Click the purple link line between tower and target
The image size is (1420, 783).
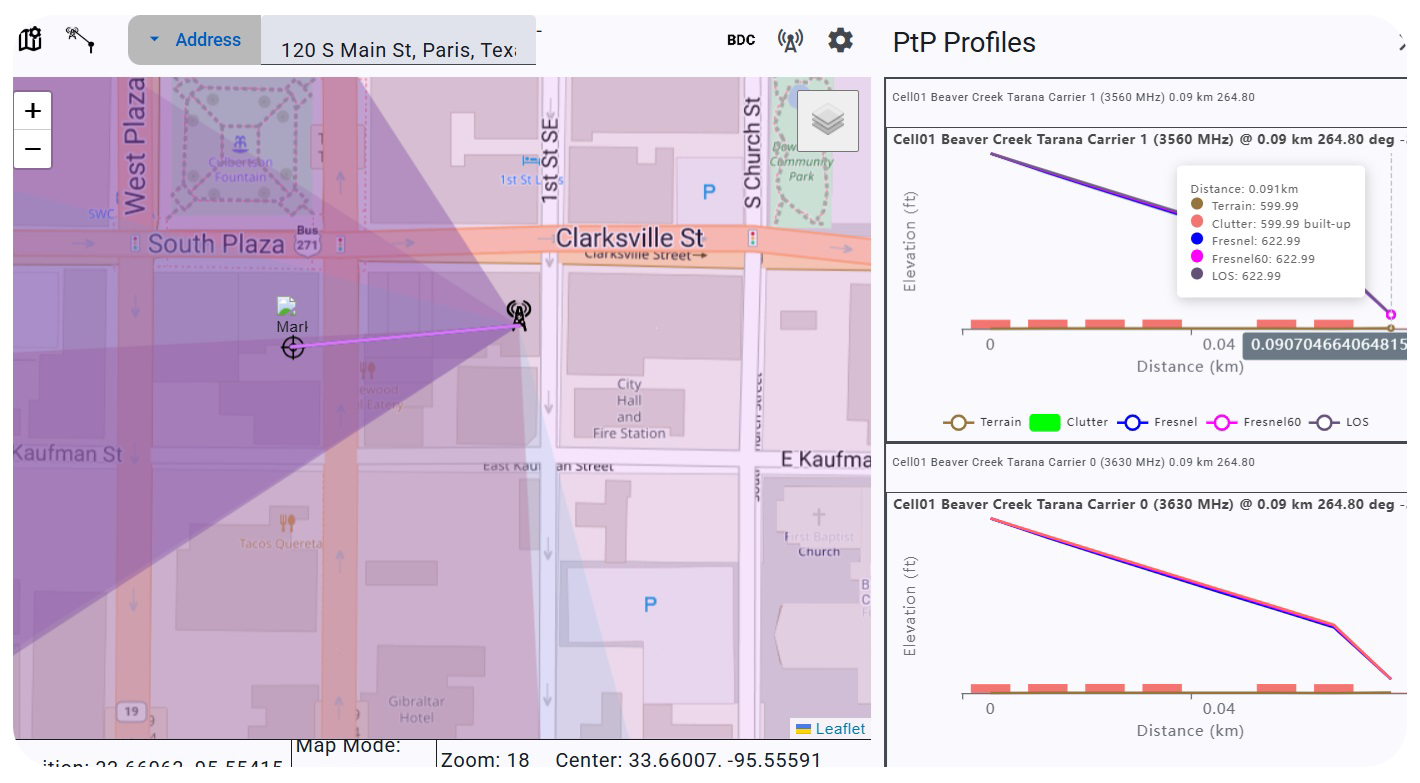tap(405, 335)
